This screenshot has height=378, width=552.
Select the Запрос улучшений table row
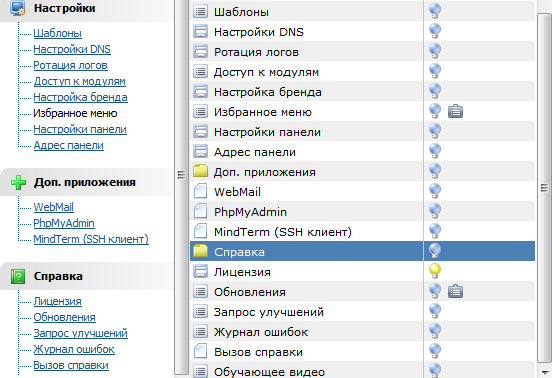pos(362,311)
